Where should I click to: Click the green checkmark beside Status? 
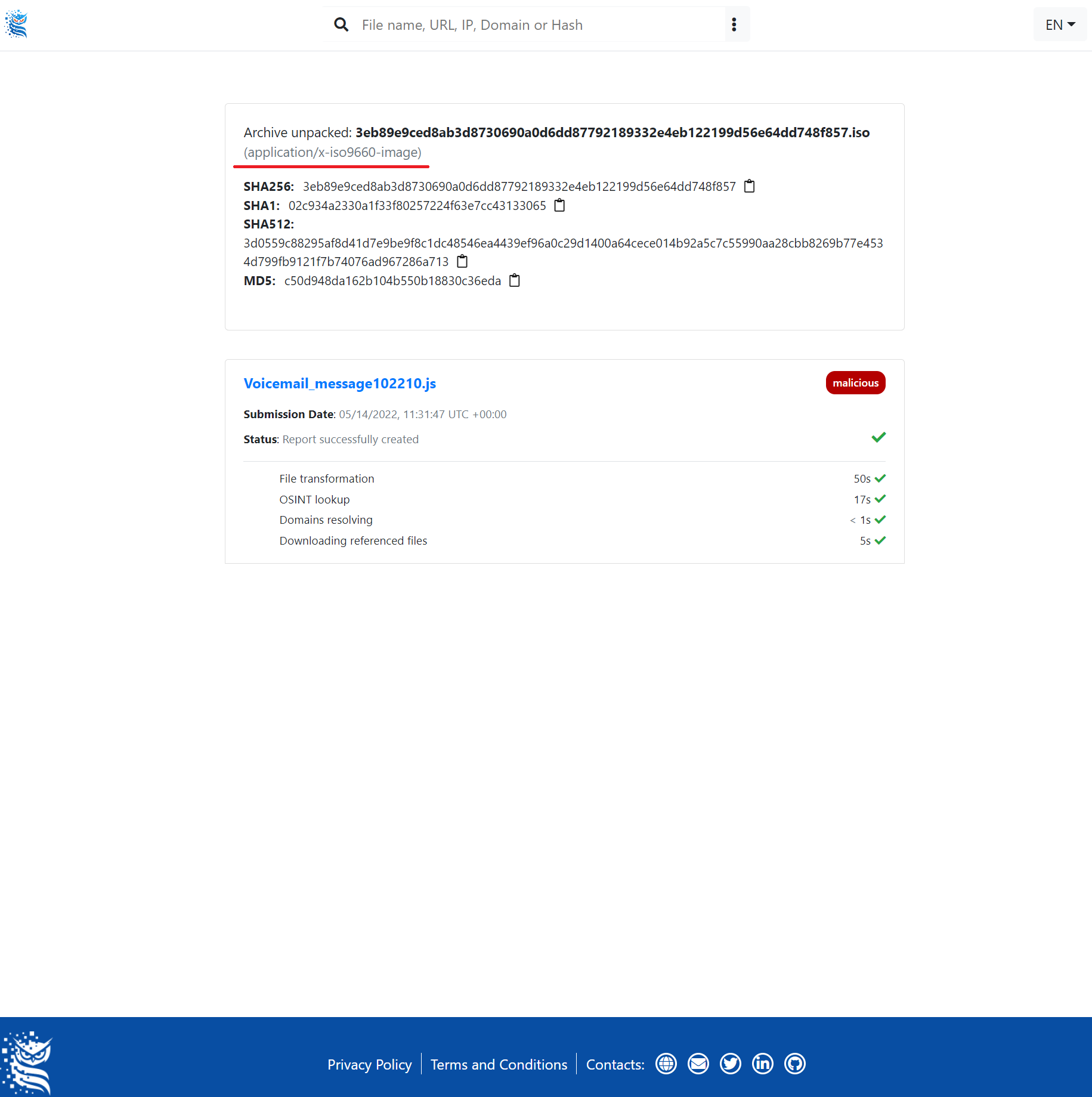click(878, 437)
